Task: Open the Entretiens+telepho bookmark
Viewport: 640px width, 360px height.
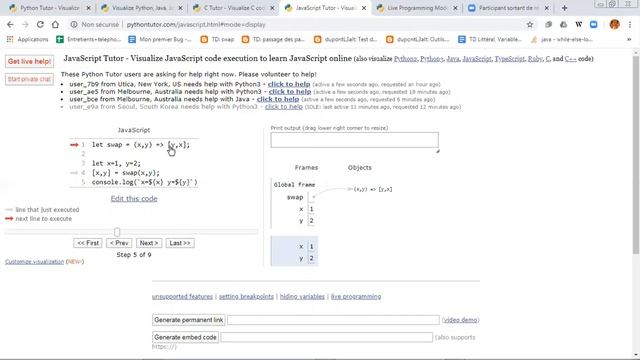Action: pos(89,40)
